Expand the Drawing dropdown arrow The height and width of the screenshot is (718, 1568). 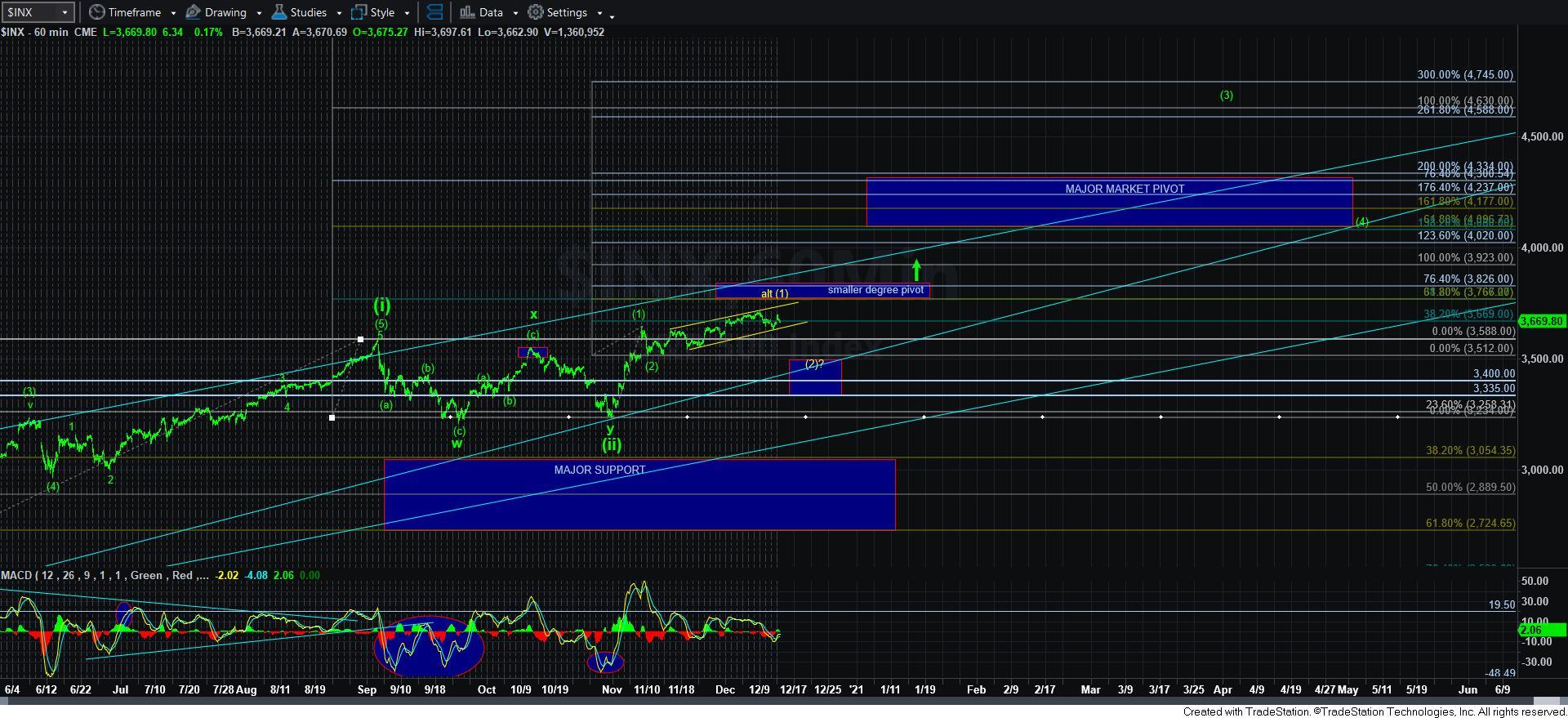pos(259,13)
